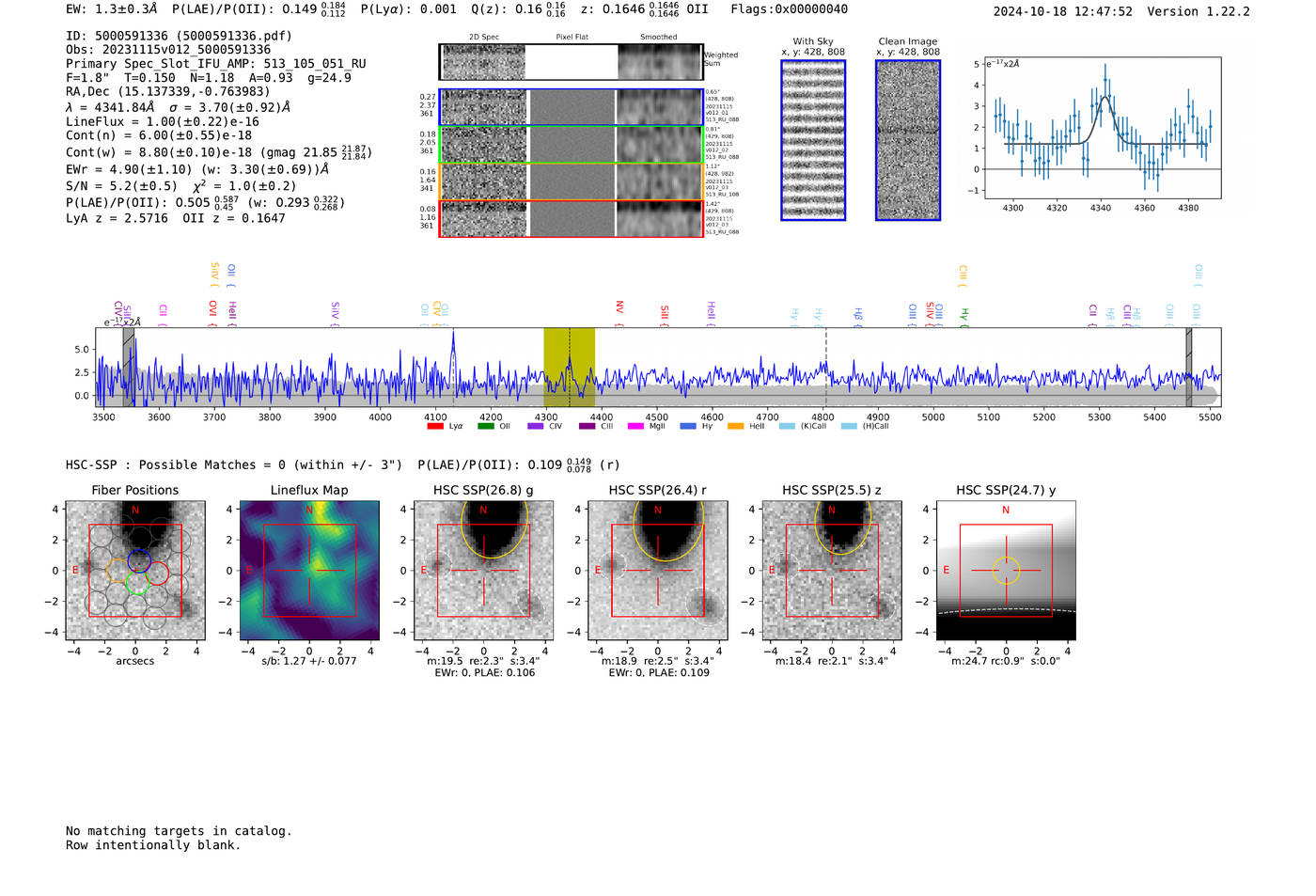The width and height of the screenshot is (1316, 896).
Task: Click the Gaussian emission line fit plot
Action: tap(1102, 128)
